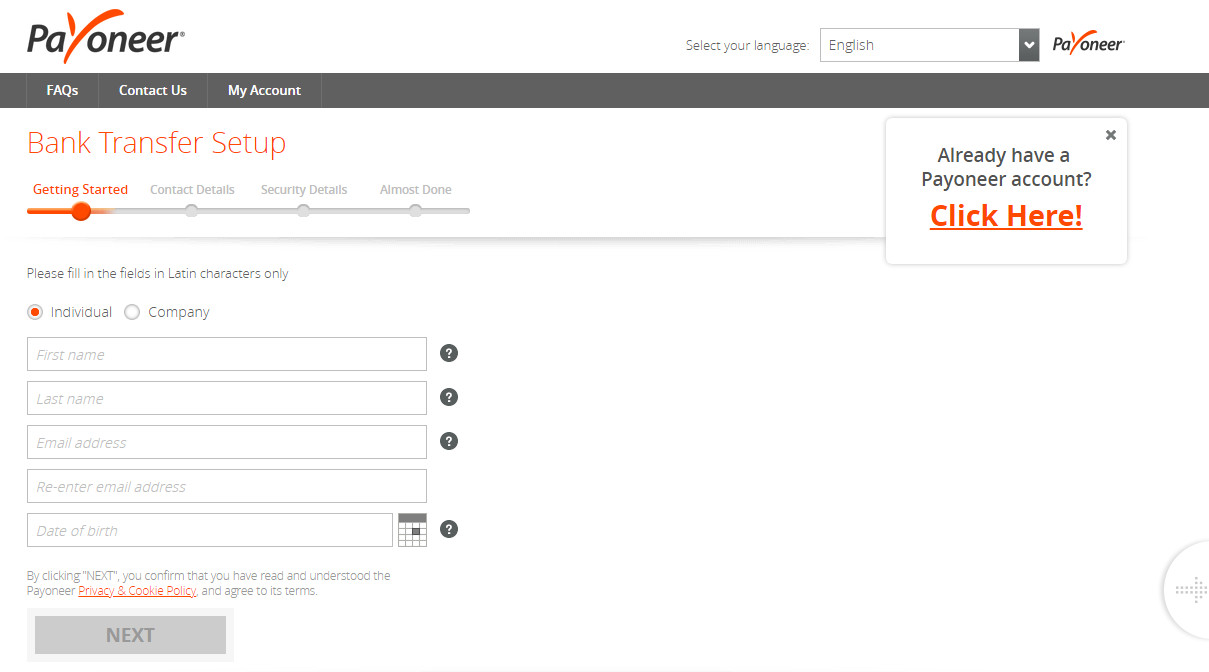Click the small Payoneer logo beside language selector
Image resolution: width=1209 pixels, height=672 pixels.
coord(1088,45)
